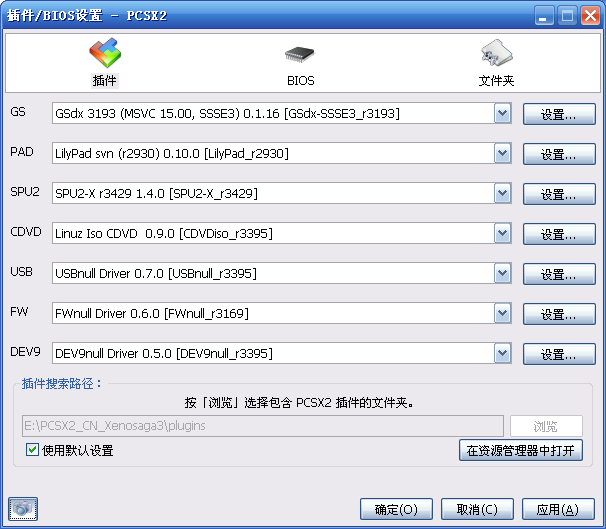Close the PCSX2 settings window

point(591,16)
